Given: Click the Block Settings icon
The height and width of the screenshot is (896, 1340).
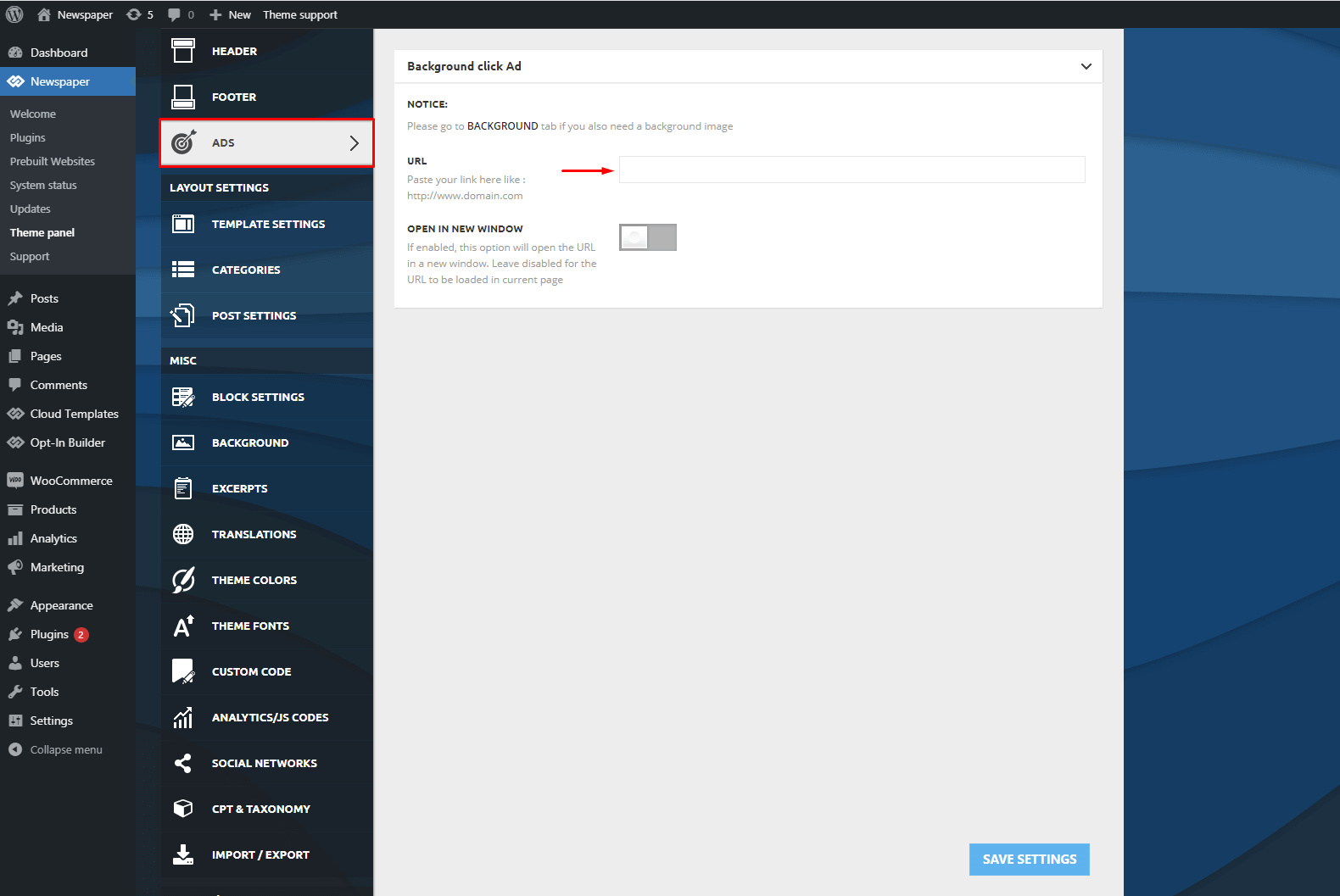Looking at the screenshot, I should tap(183, 397).
